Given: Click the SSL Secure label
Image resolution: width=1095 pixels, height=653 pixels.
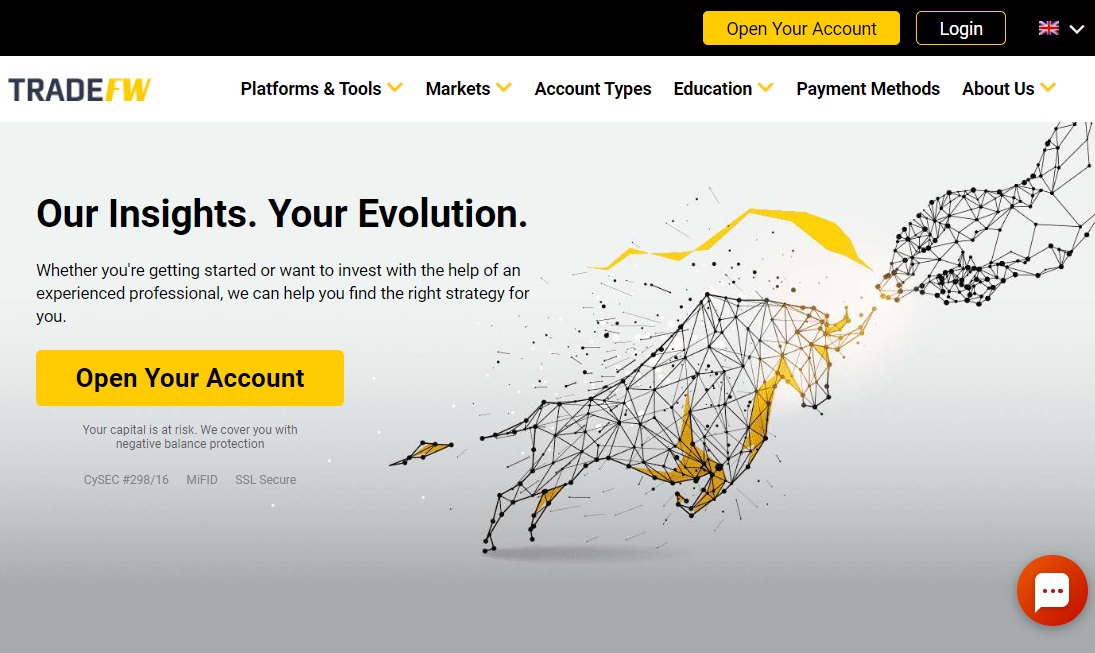Looking at the screenshot, I should [x=265, y=480].
